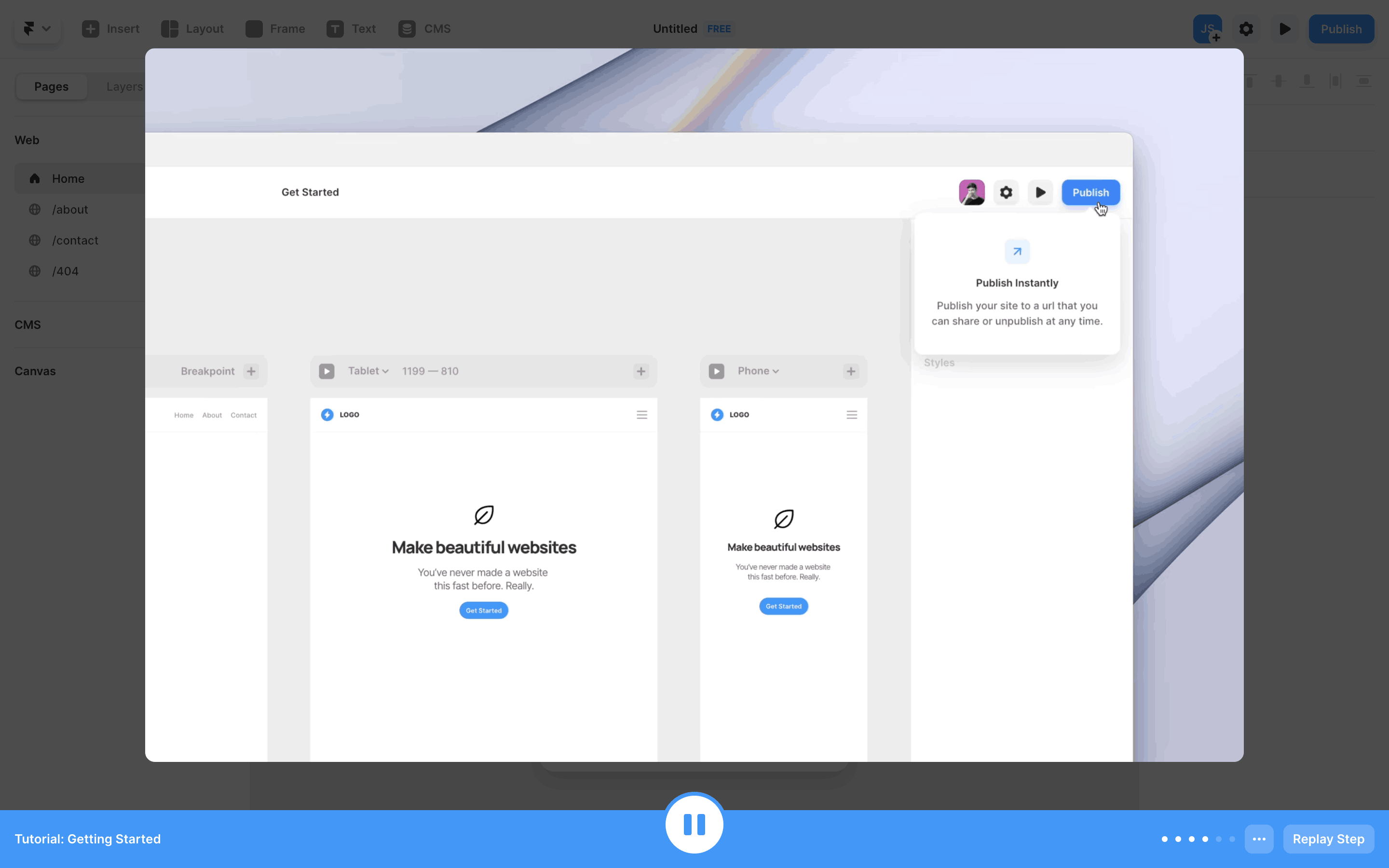1389x868 pixels.
Task: Switch to the Pages tab
Action: pos(51,87)
